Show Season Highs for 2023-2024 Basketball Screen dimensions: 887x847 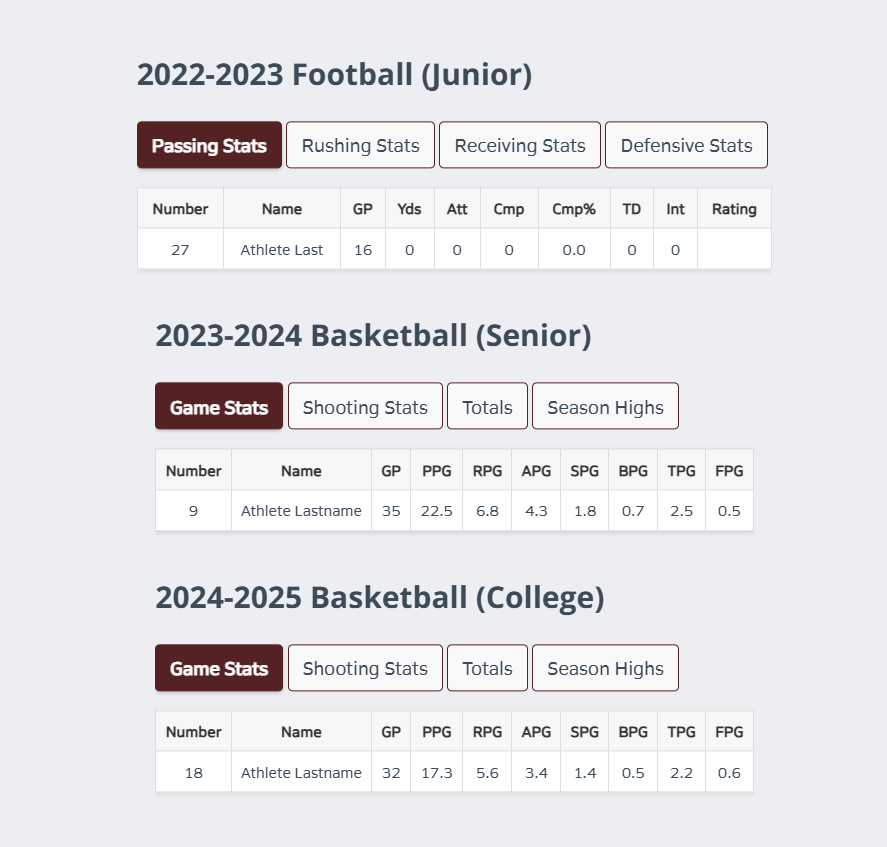[605, 406]
